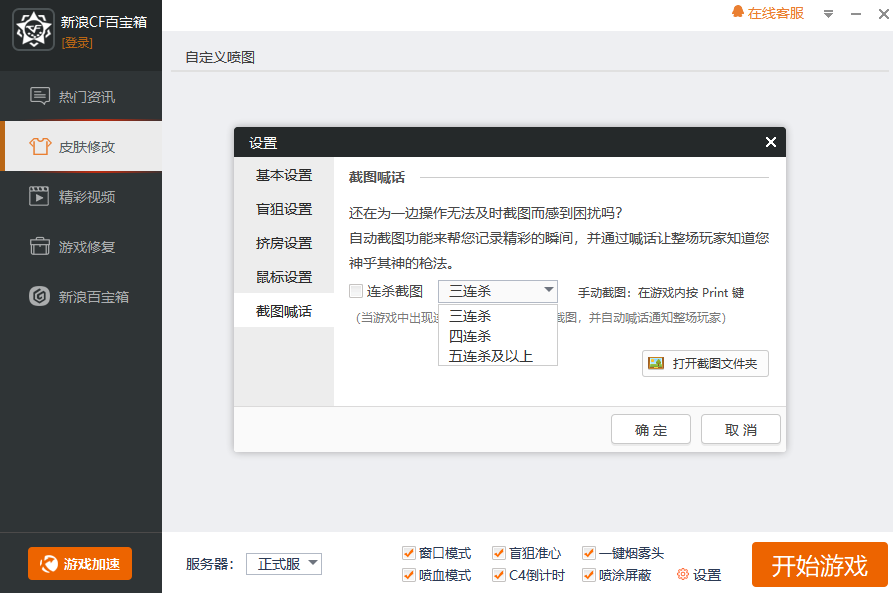Toggle the 窗口模式 checkbox
This screenshot has height=593, width=893.
coord(408,553)
